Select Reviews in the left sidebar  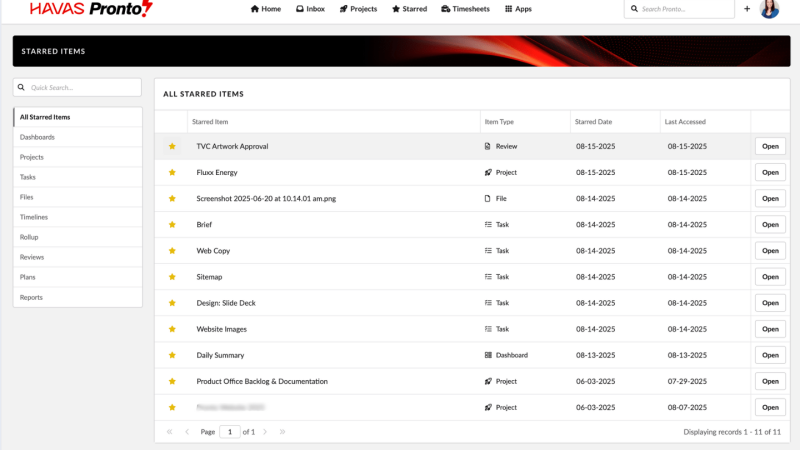tap(32, 257)
